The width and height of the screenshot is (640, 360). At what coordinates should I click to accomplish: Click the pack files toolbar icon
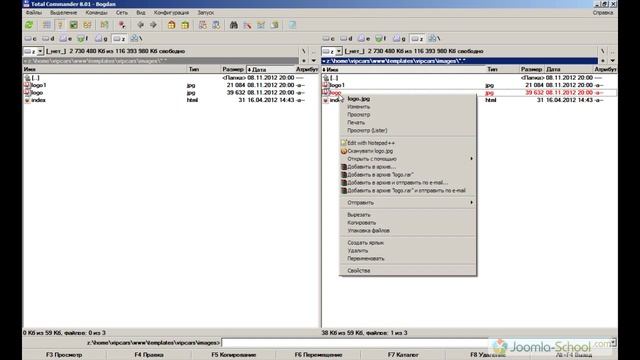[x=171, y=25]
